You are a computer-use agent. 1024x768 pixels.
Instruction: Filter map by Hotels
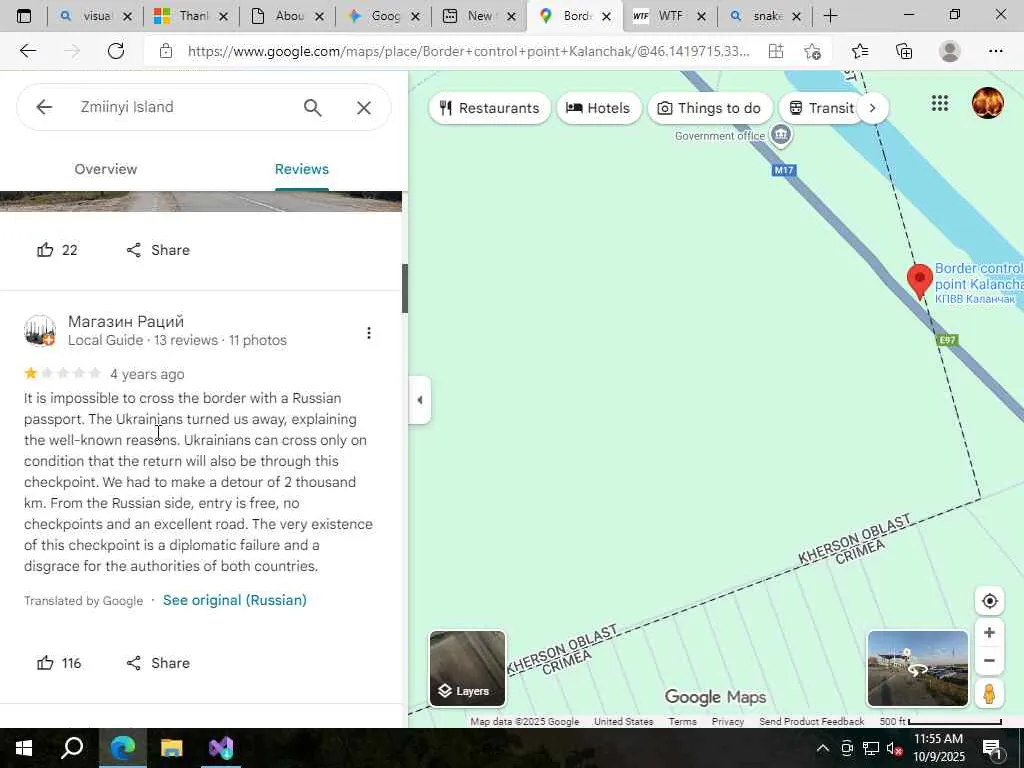(598, 108)
